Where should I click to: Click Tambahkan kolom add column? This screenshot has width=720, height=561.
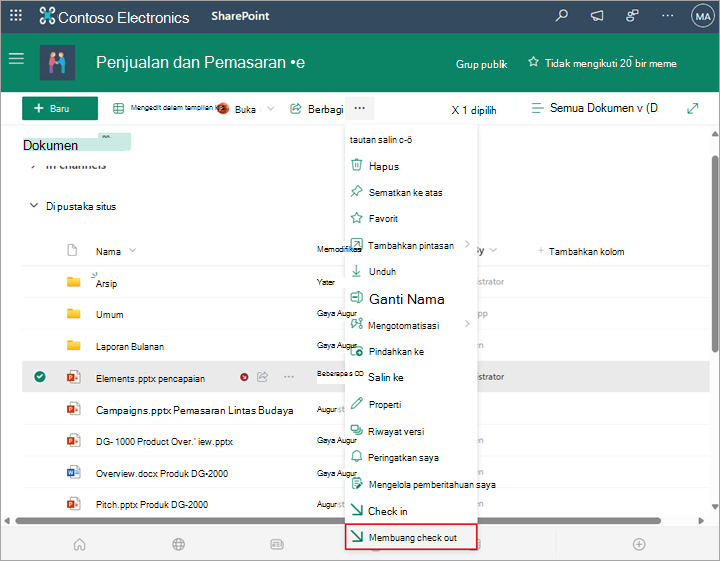[581, 251]
